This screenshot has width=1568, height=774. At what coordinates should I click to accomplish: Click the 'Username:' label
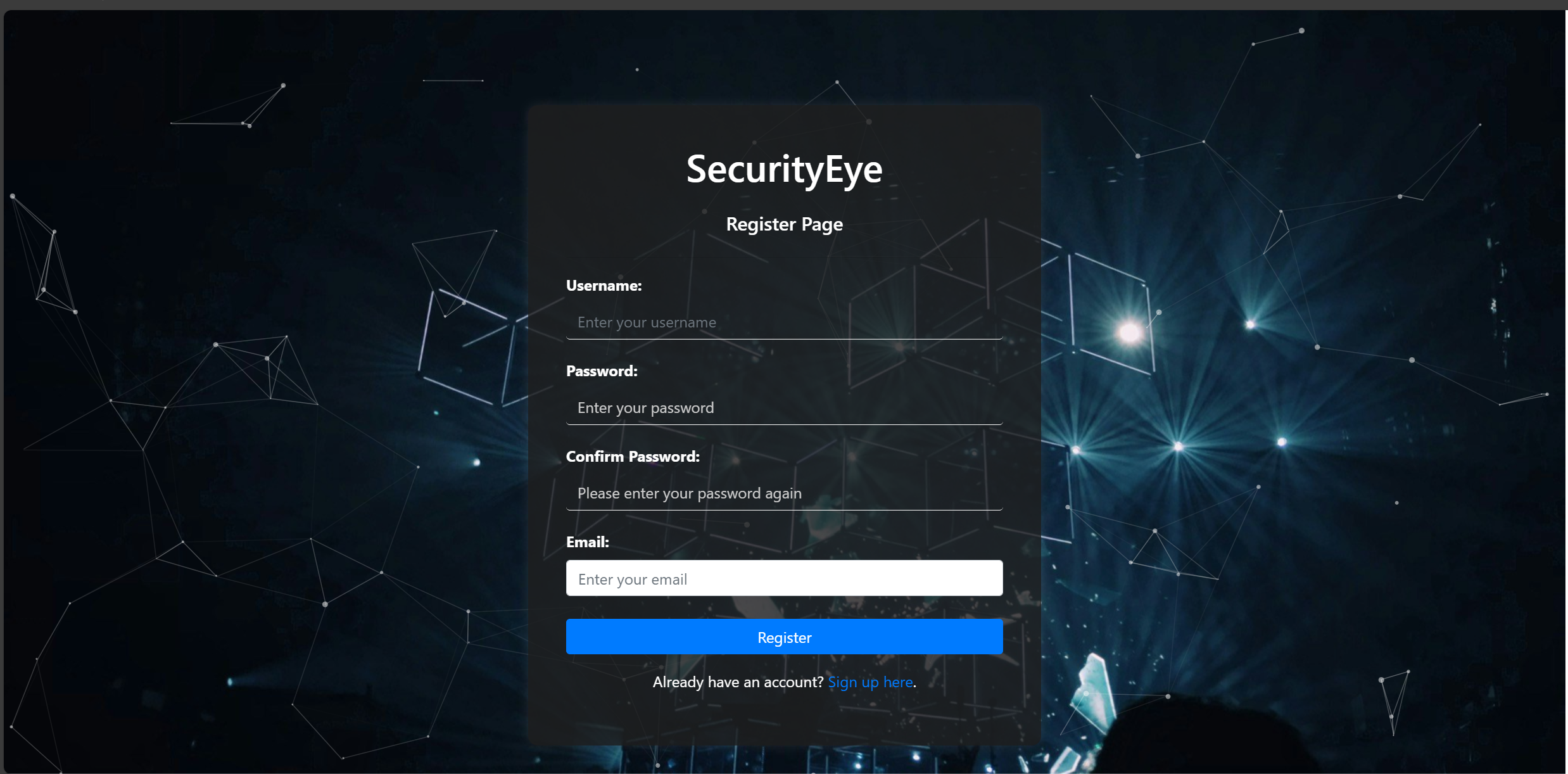(604, 286)
